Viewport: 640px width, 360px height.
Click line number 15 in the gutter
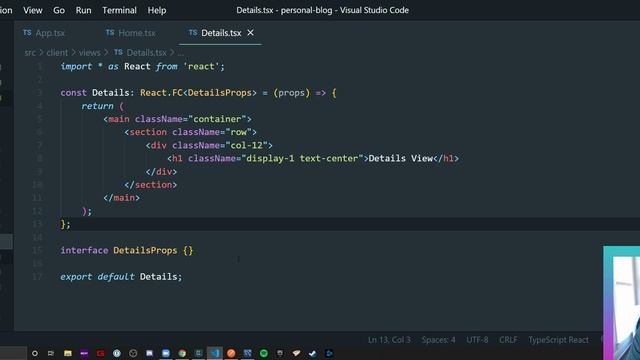(37, 250)
